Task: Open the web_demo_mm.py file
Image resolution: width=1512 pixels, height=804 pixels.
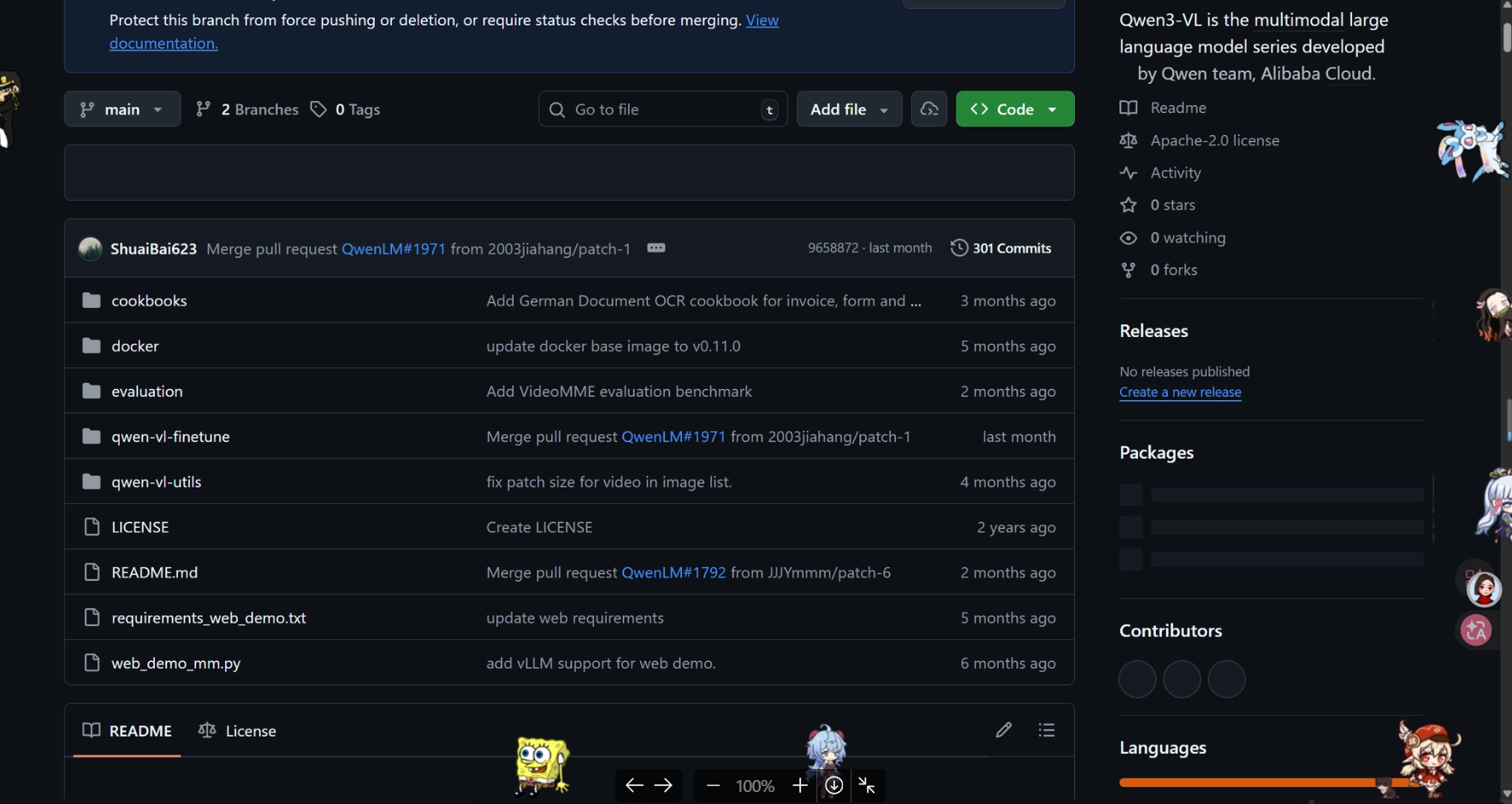Action: tap(176, 663)
